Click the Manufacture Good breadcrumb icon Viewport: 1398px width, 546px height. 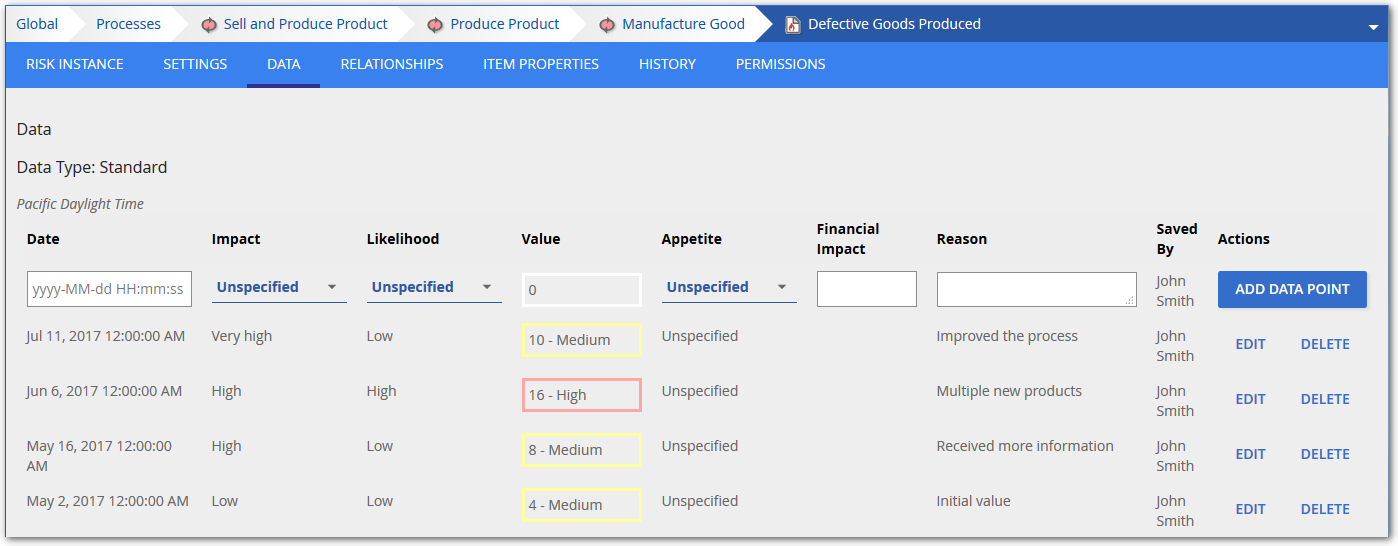[x=607, y=24]
